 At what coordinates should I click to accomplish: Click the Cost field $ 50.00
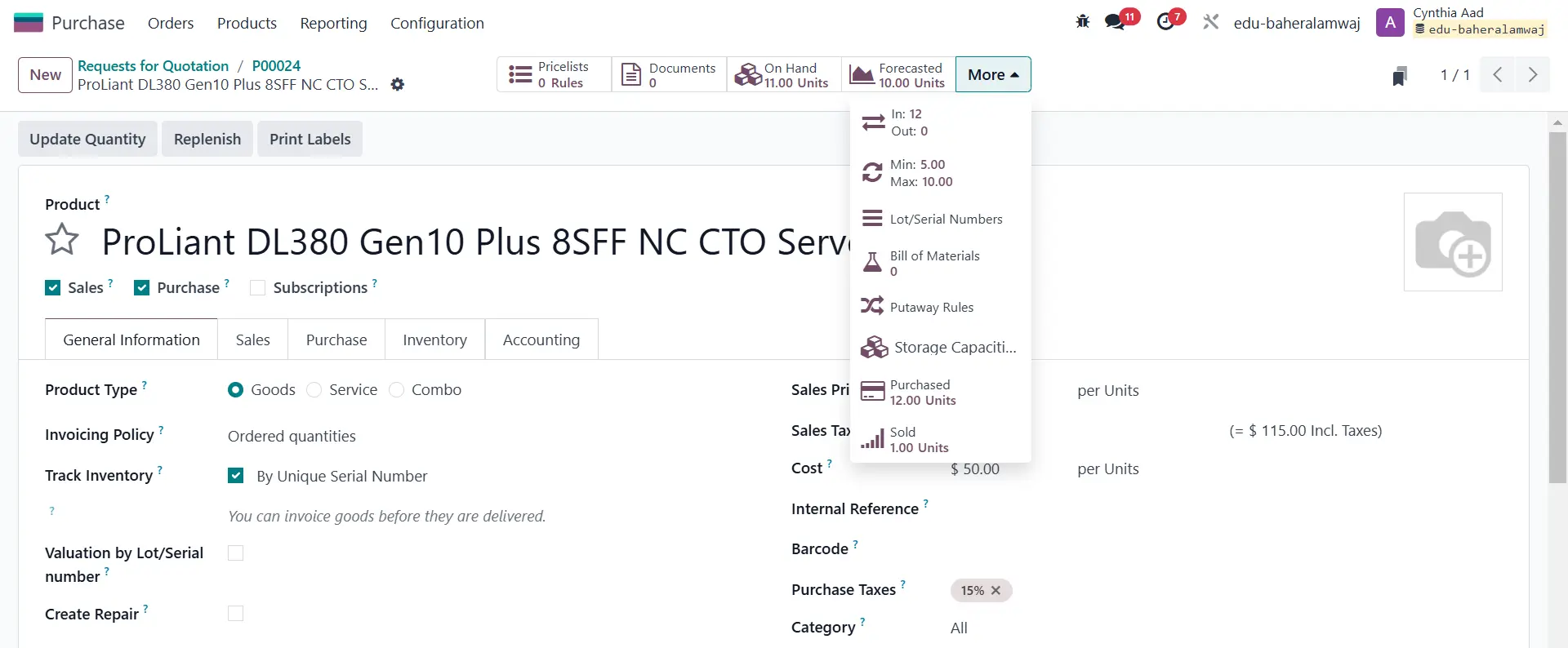[975, 469]
